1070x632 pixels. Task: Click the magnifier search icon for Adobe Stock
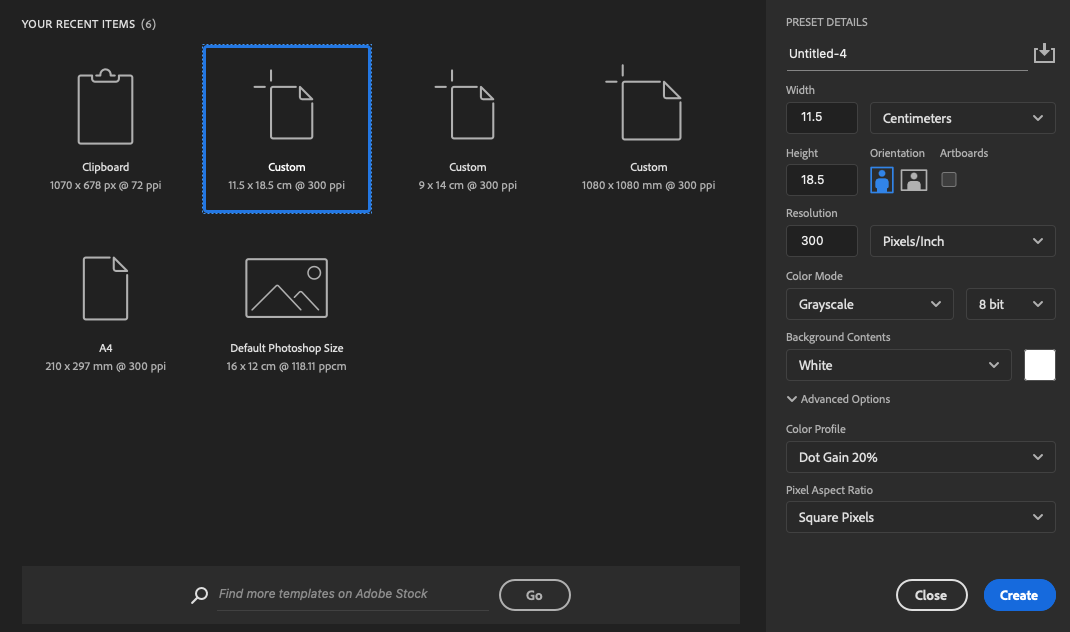(199, 595)
